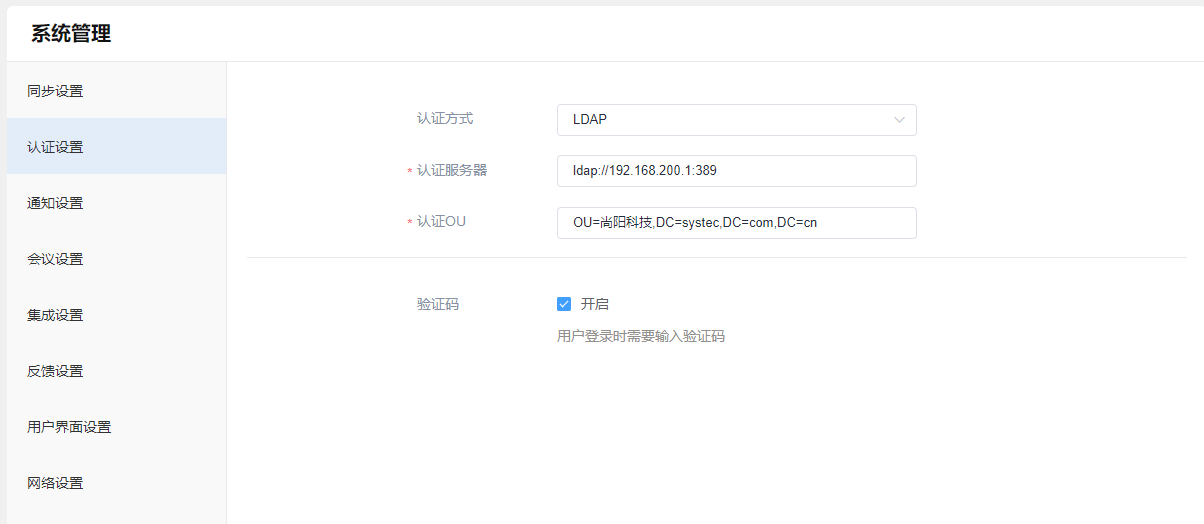Toggle the 验证码 开启 checkbox
1204x524 pixels.
click(564, 304)
